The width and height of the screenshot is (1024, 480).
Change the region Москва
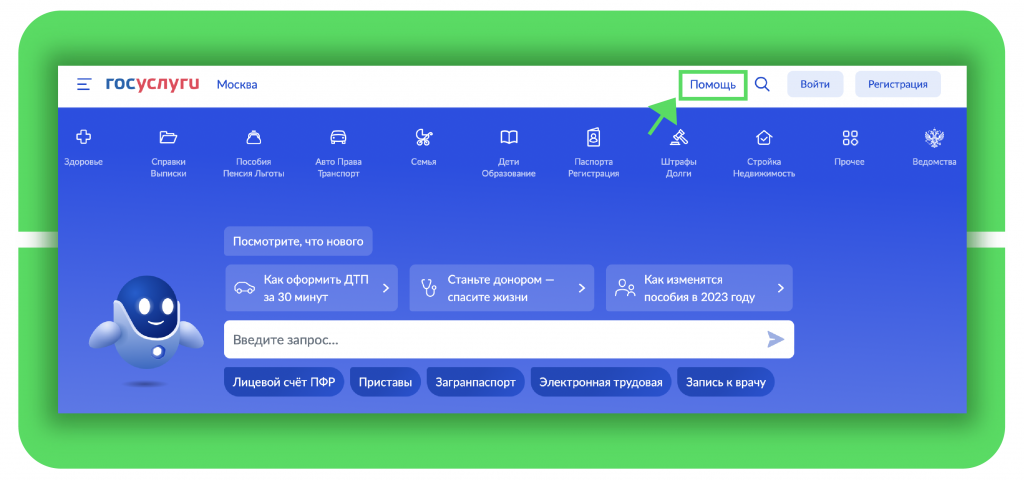click(x=237, y=84)
